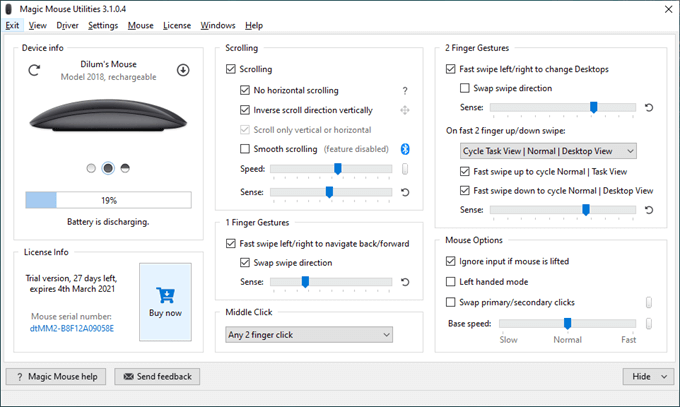Viewport: 680px width, 407px height.
Task: Select the dark middle mouse color option
Action: pos(108,167)
